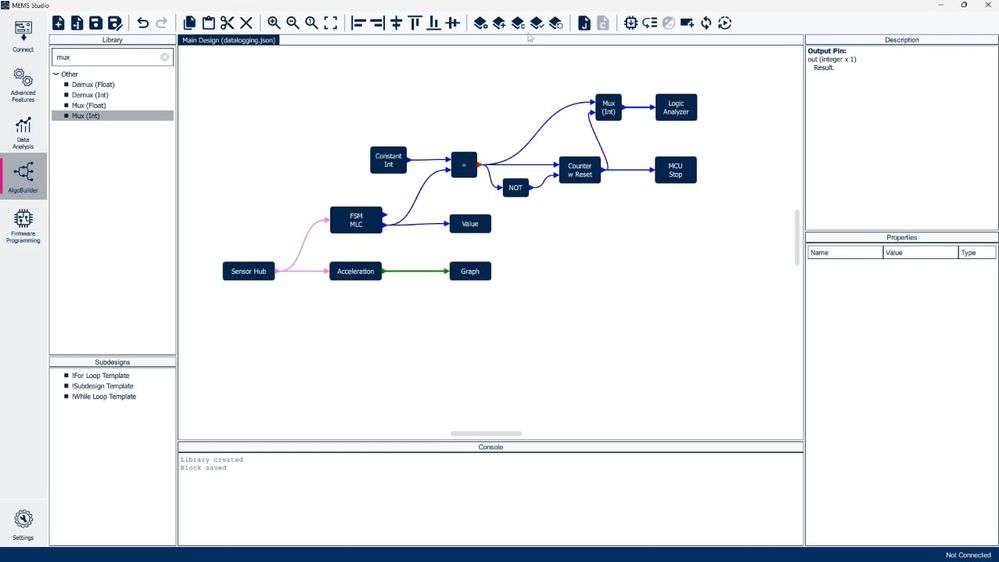999x562 pixels.
Task: Select the Value block
Action: point(470,224)
